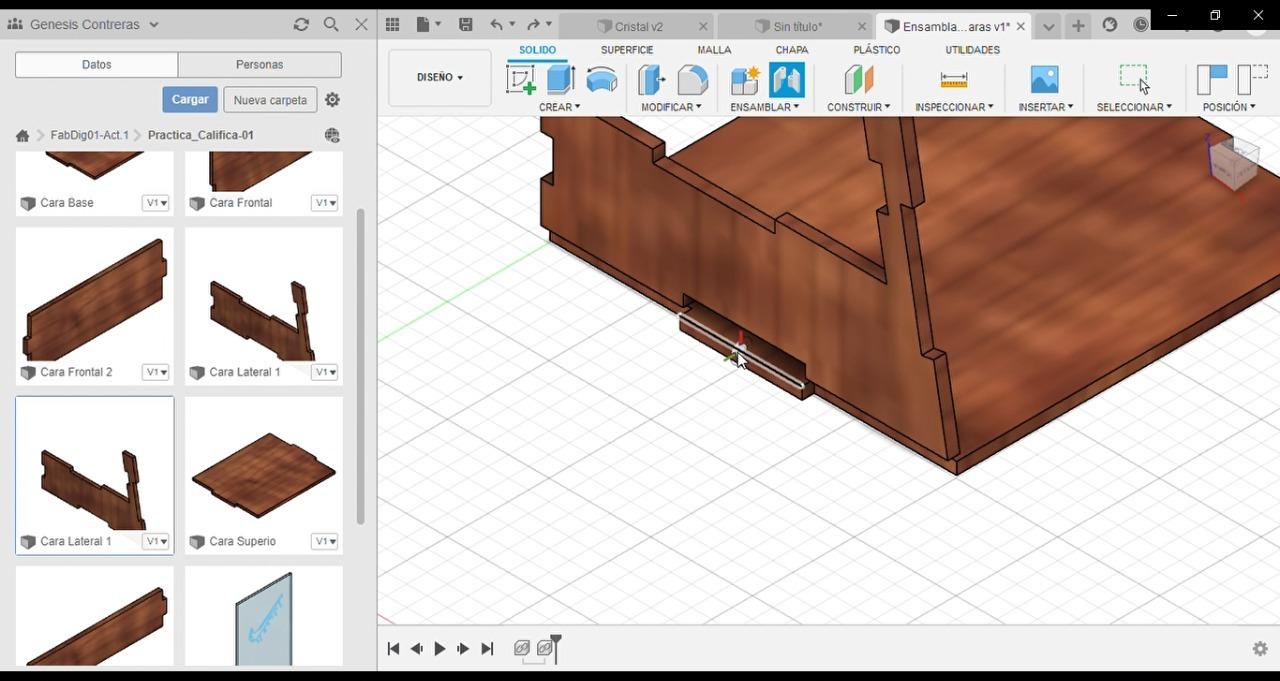1280x681 pixels.
Task: Switch to the SUPERFICIE ribbon tab
Action: (x=627, y=50)
